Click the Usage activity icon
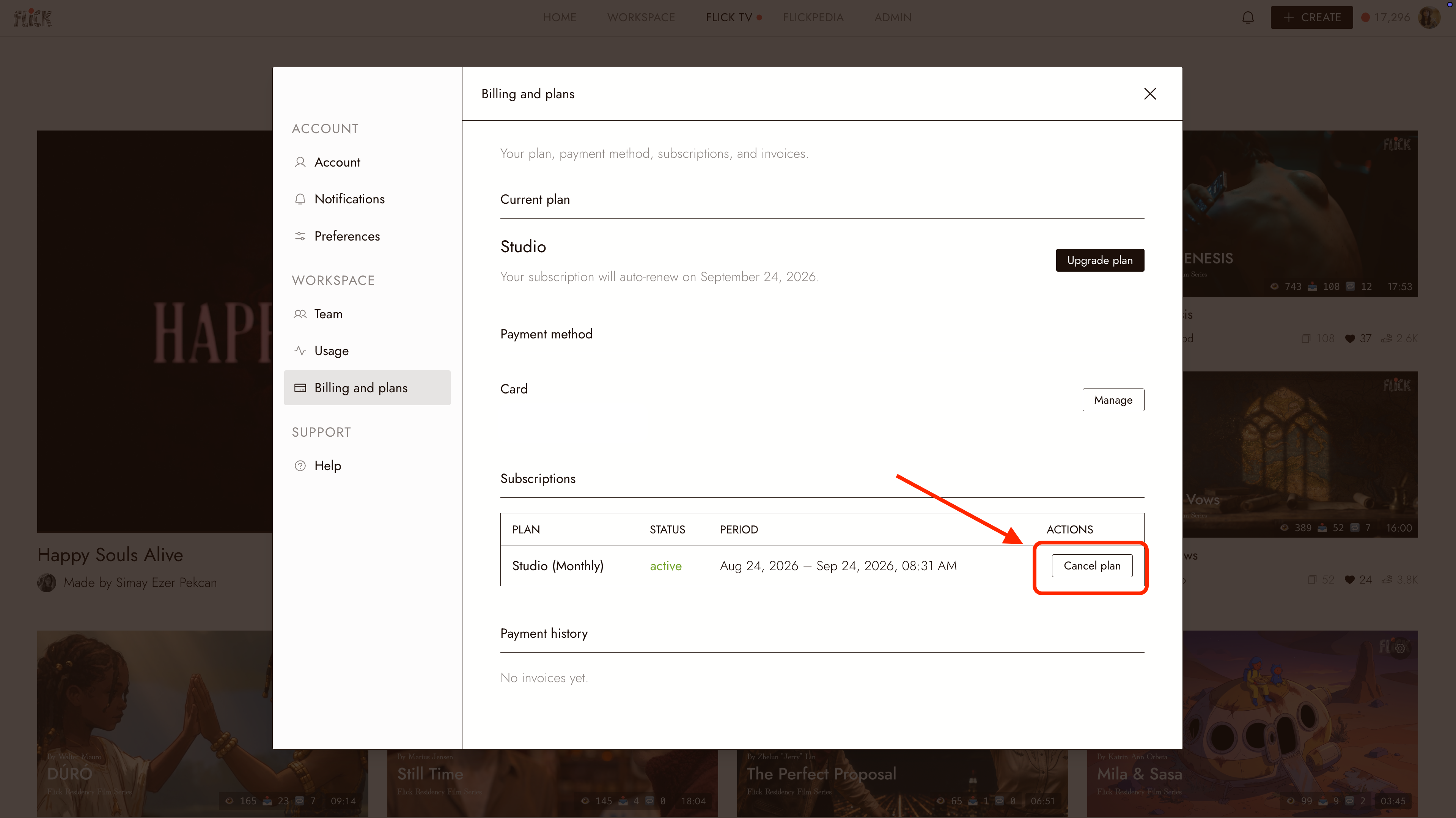This screenshot has width=1456, height=818. pyautogui.click(x=300, y=351)
